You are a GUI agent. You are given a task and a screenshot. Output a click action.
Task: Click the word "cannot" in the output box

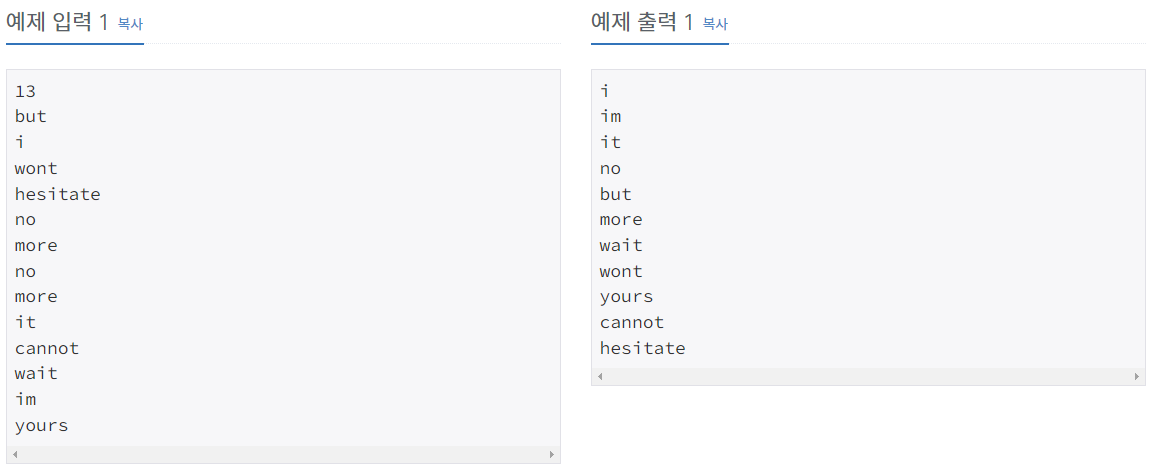click(x=632, y=322)
